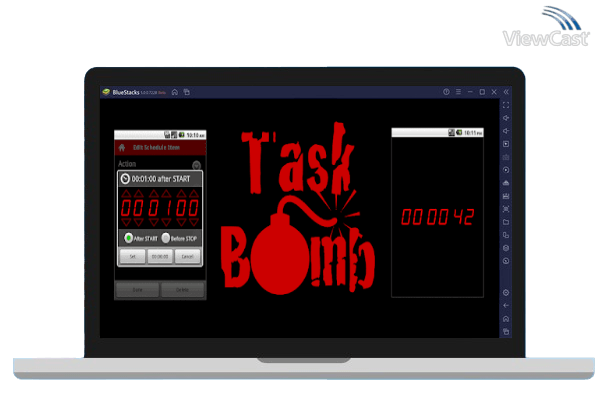
Task: Open the media folder sidebar icon
Action: tap(506, 222)
